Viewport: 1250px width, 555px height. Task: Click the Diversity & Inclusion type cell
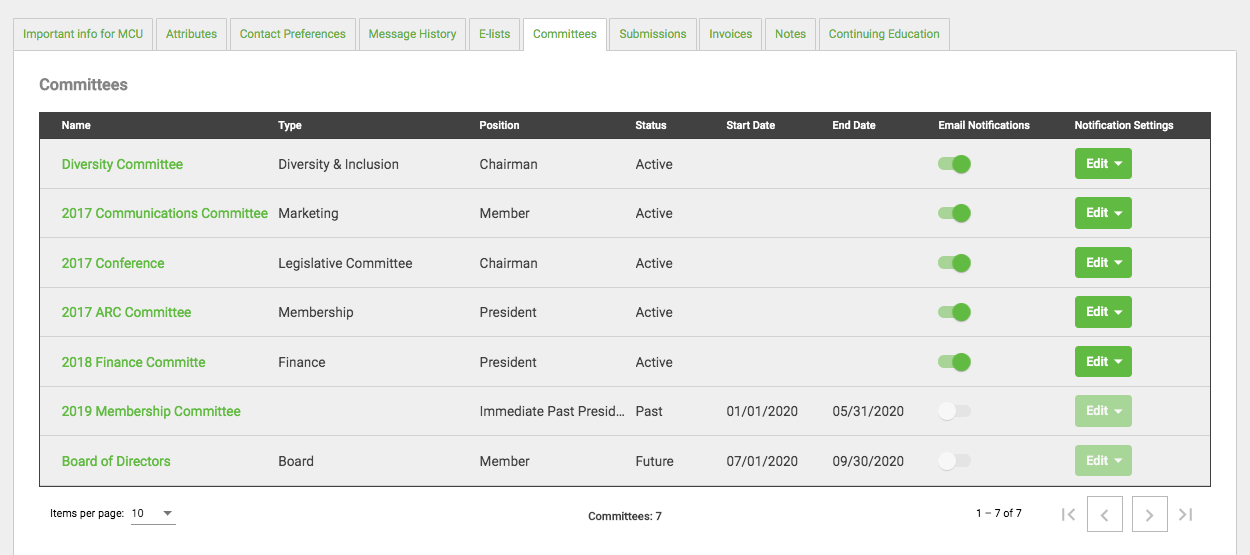[x=338, y=164]
